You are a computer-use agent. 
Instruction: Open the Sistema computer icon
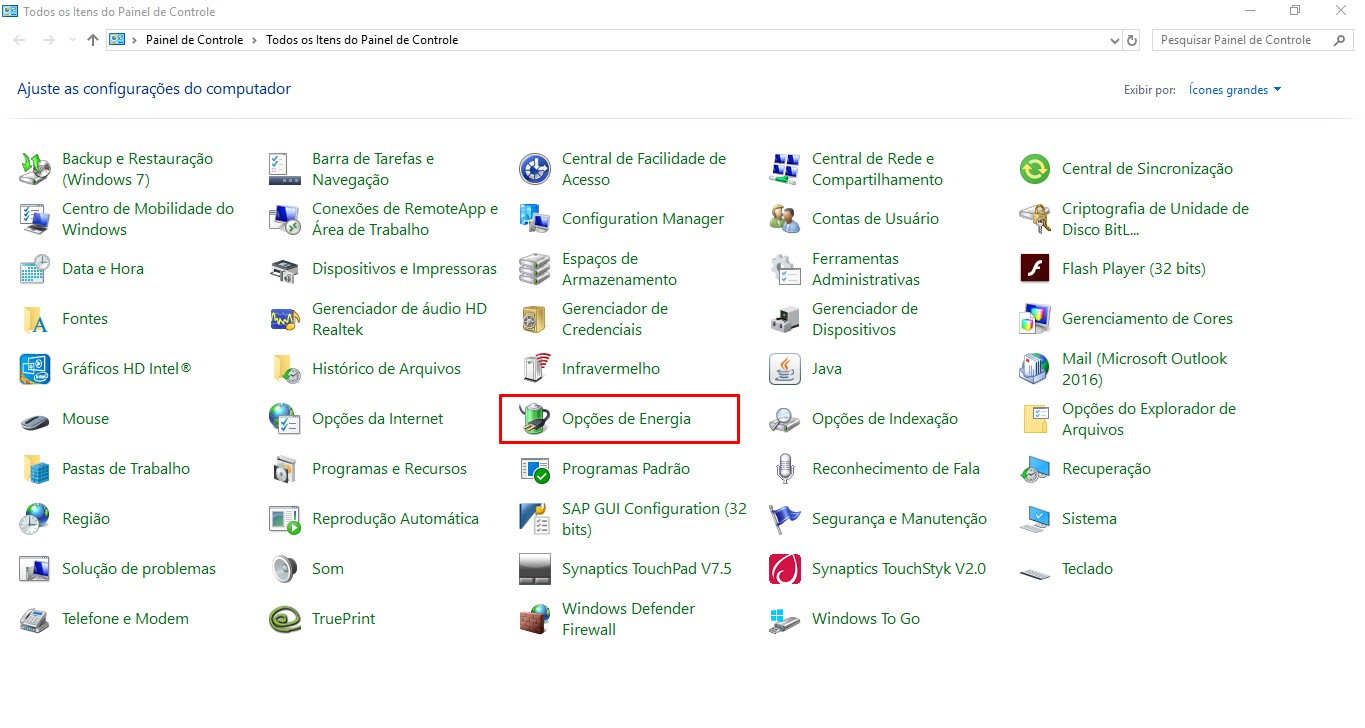tap(1035, 519)
